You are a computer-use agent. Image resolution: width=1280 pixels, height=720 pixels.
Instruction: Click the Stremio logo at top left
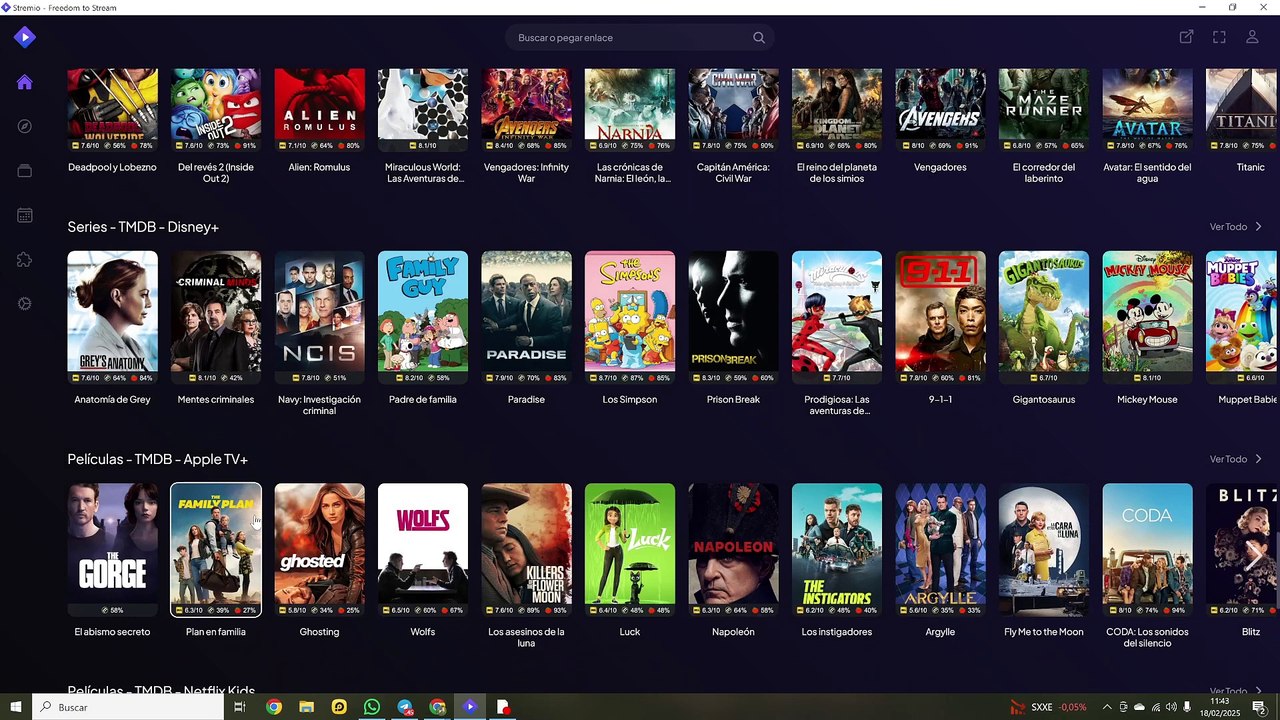[x=25, y=37]
